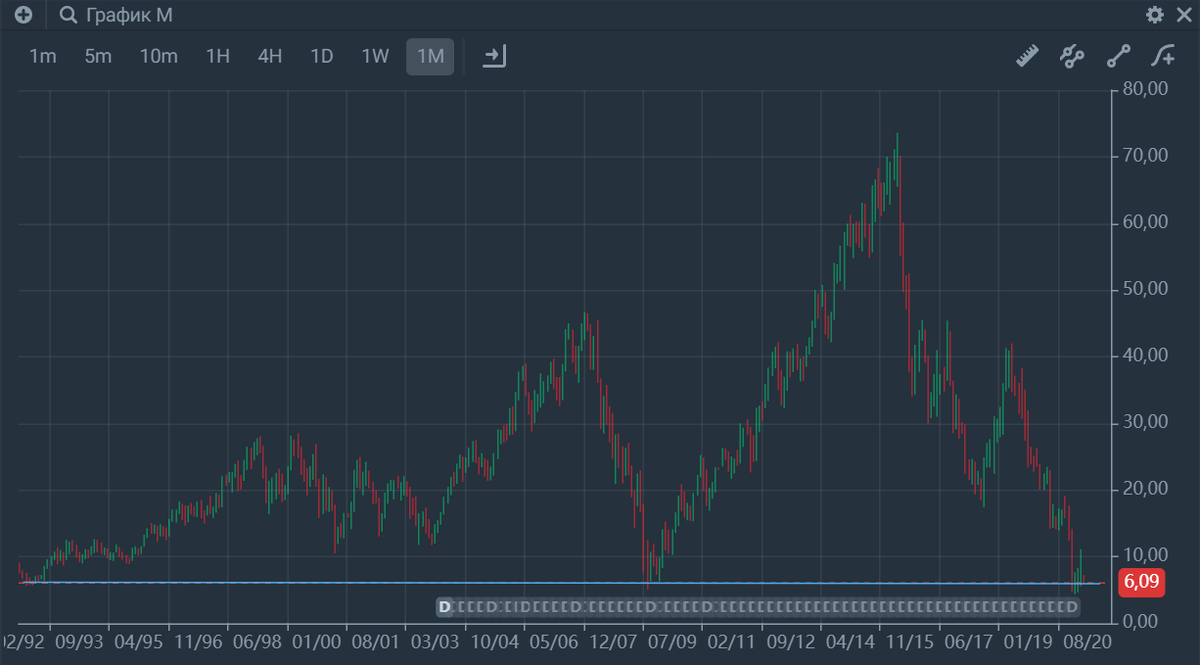Switch on the 1D daily timeframe
The image size is (1200, 665).
tap(321, 56)
